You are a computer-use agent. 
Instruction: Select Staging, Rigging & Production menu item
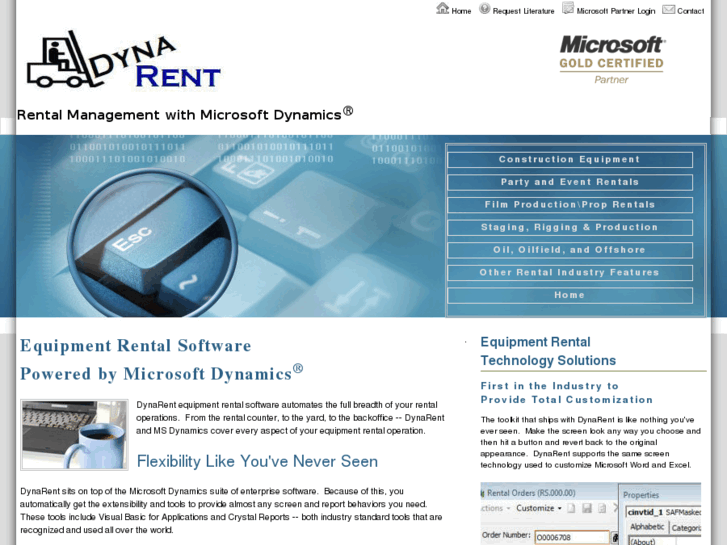tap(570, 227)
